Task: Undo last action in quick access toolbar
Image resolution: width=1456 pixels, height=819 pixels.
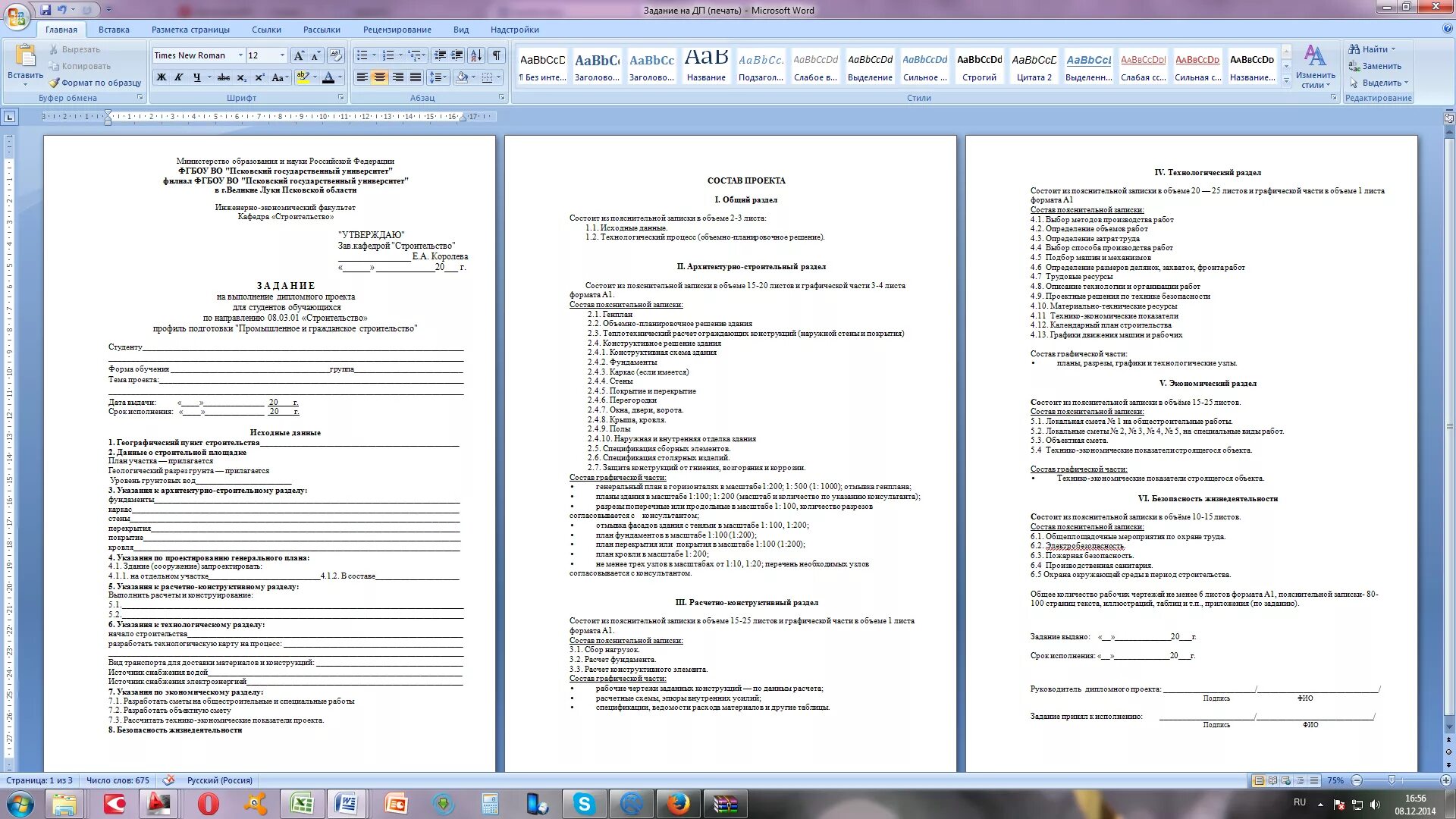Action: pos(62,10)
